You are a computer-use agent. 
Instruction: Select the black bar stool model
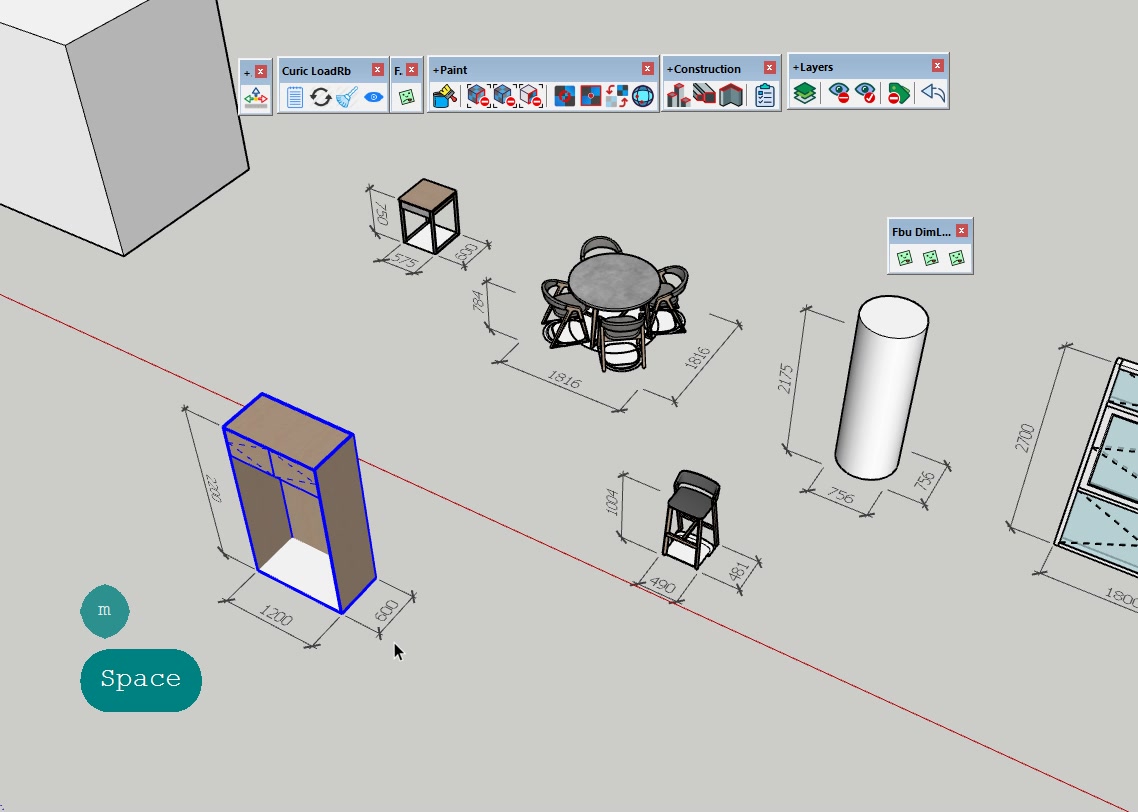tap(692, 519)
